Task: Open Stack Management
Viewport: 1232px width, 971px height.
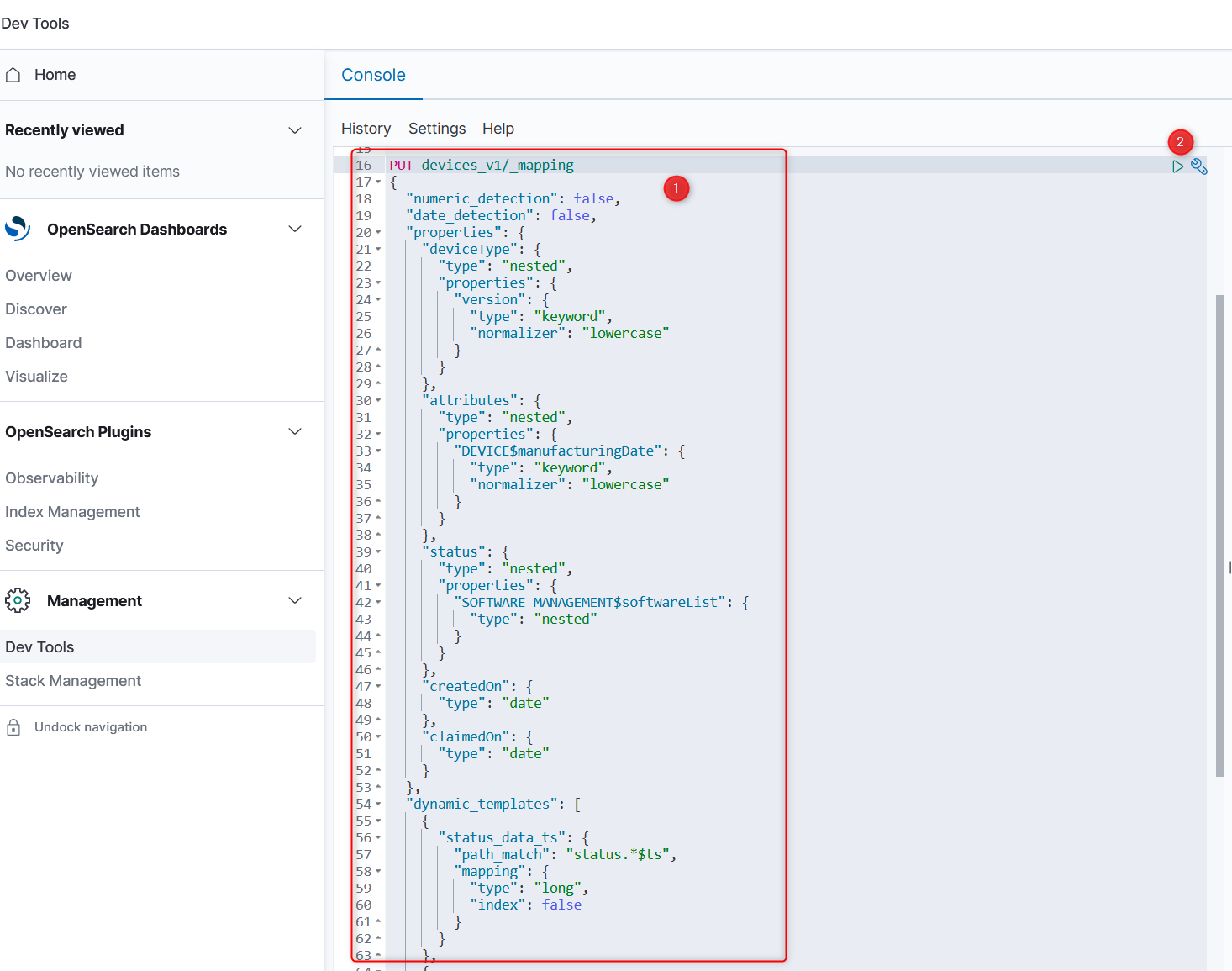Action: coord(73,681)
